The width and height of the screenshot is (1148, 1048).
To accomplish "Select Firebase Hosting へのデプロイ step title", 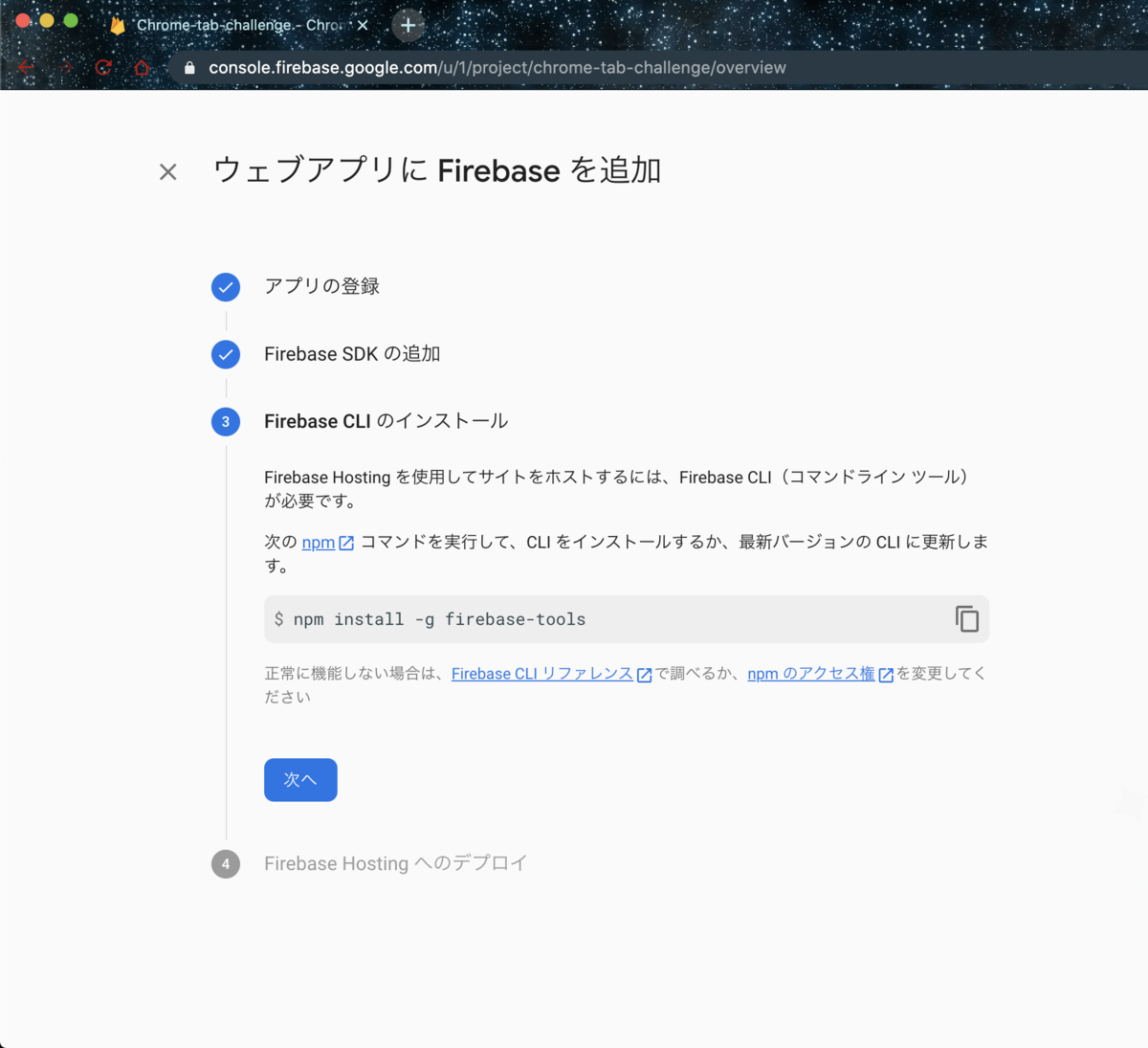I will click(x=396, y=863).
